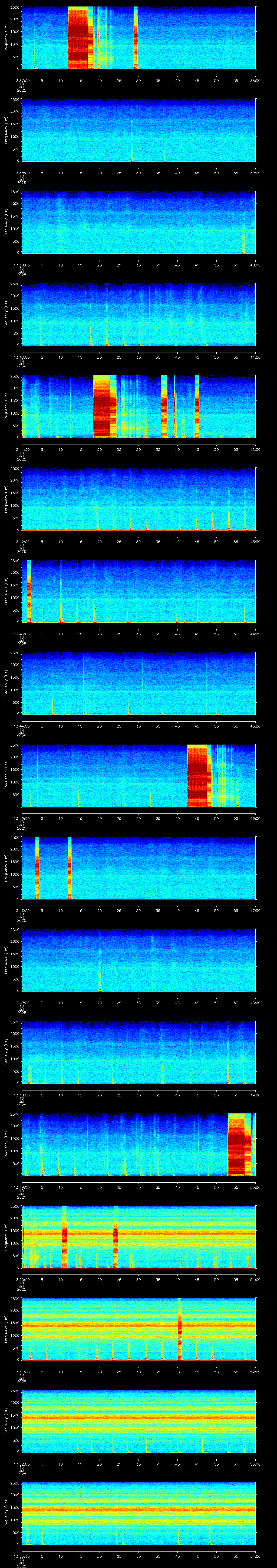Click the spectrogram panel starting at 13:40:00
This screenshot has width=277, height=1568.
139,315
